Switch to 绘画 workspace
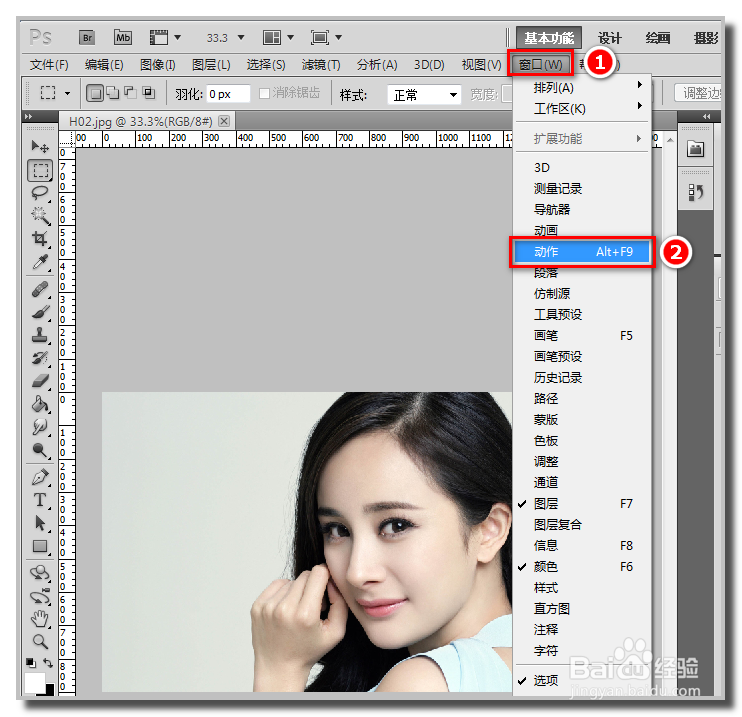Screen dimensions: 742x717 (658, 38)
